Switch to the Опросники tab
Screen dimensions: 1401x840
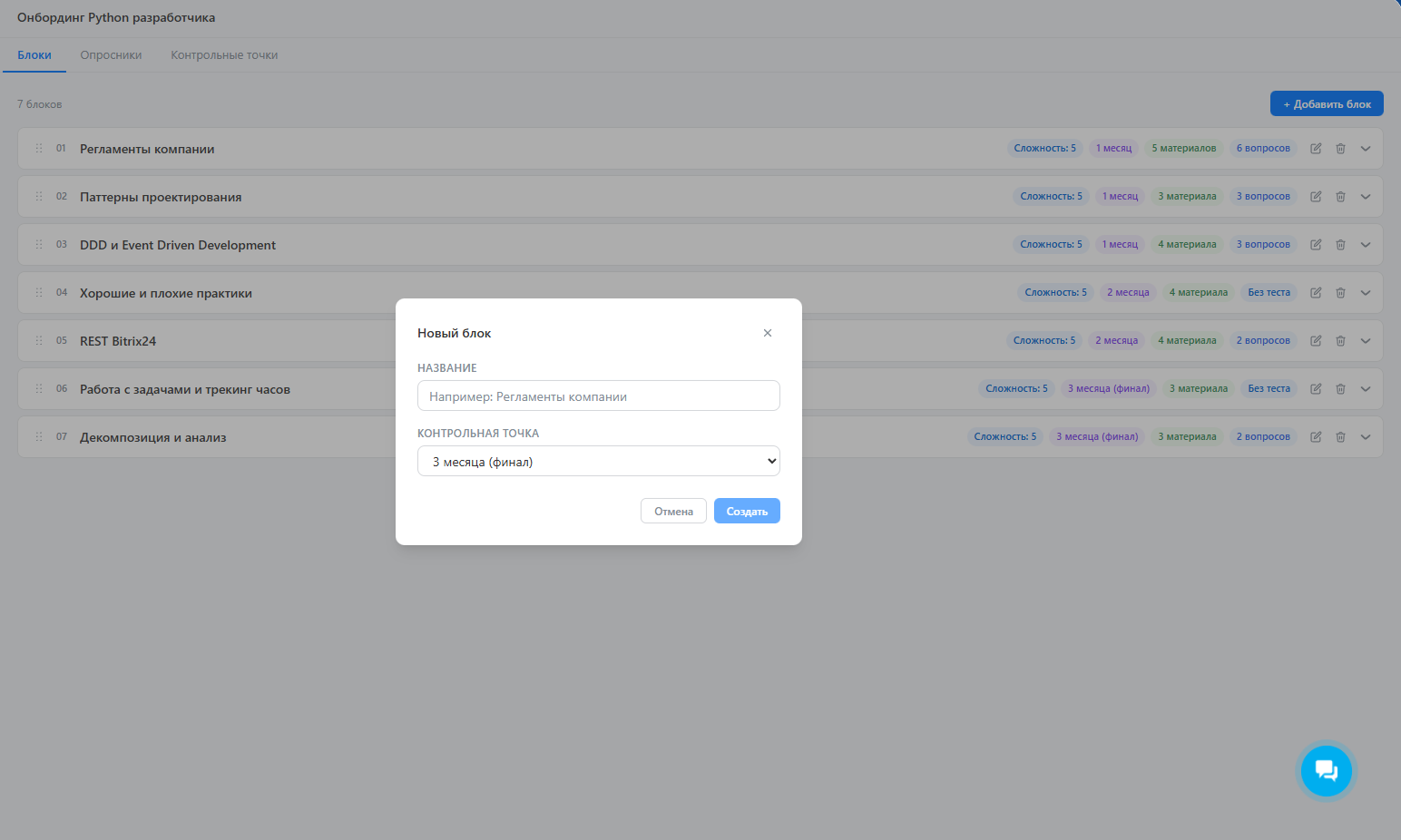(x=111, y=55)
